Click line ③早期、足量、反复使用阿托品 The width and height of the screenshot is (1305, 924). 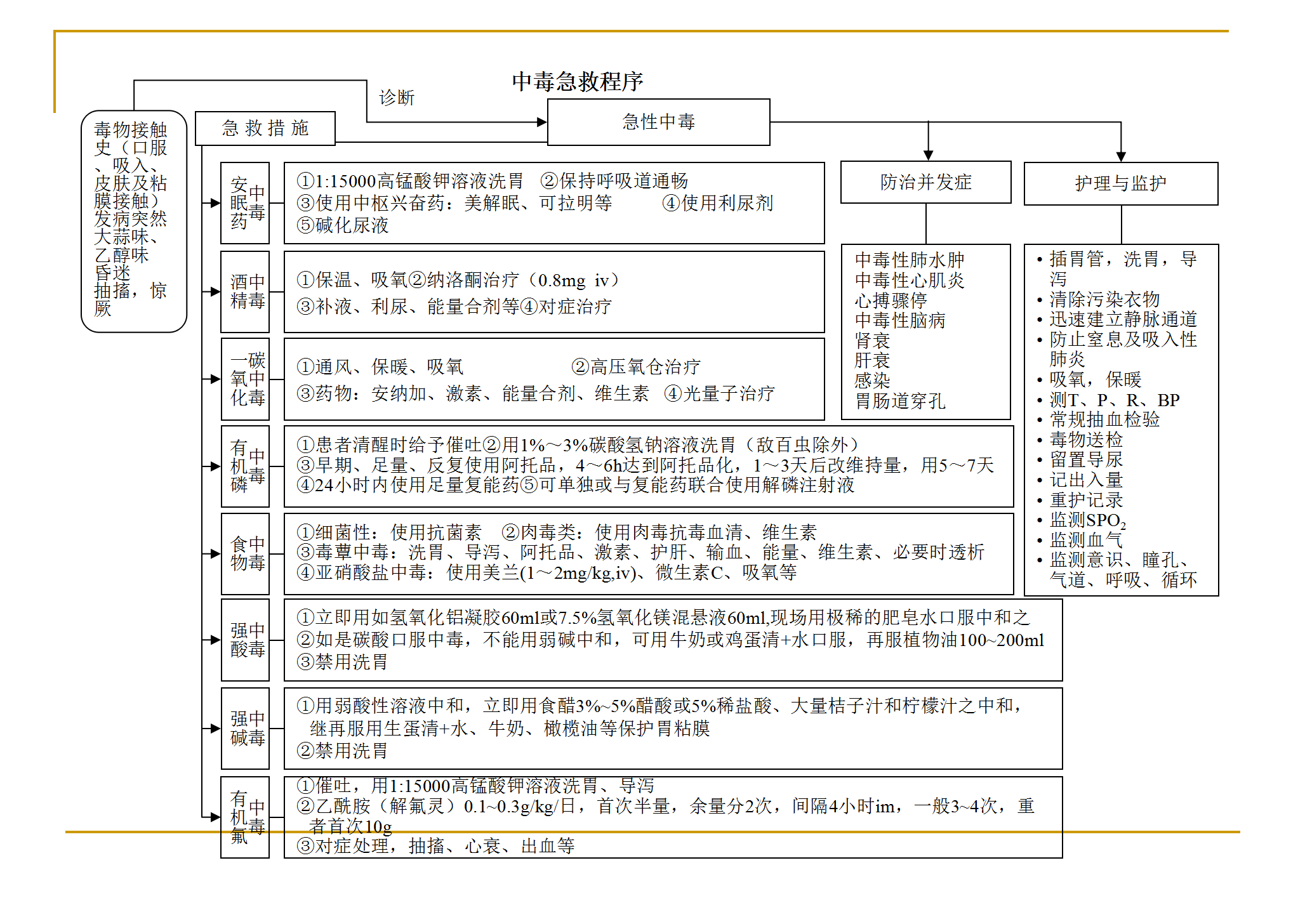(x=646, y=465)
